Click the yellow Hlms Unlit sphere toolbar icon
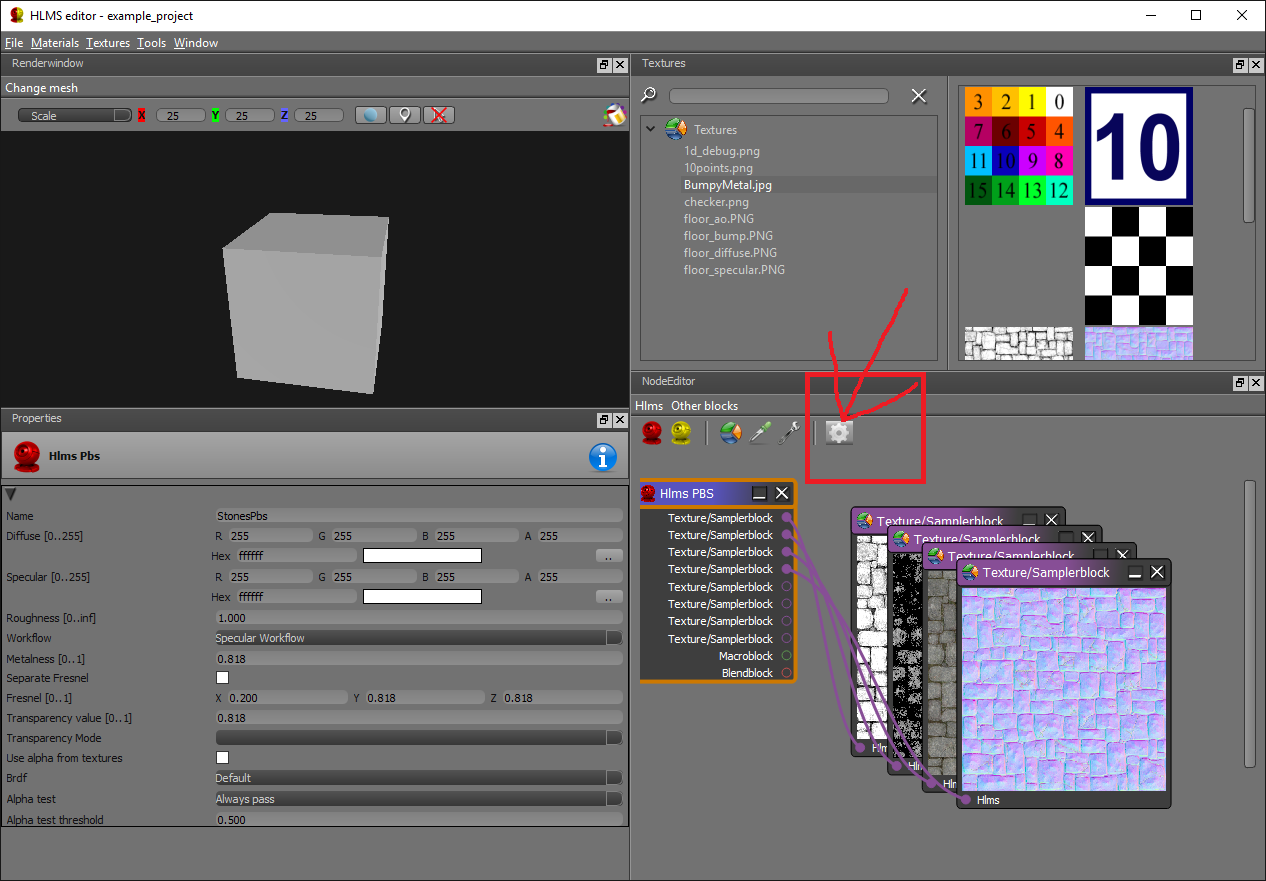This screenshot has width=1266, height=881. click(x=681, y=433)
